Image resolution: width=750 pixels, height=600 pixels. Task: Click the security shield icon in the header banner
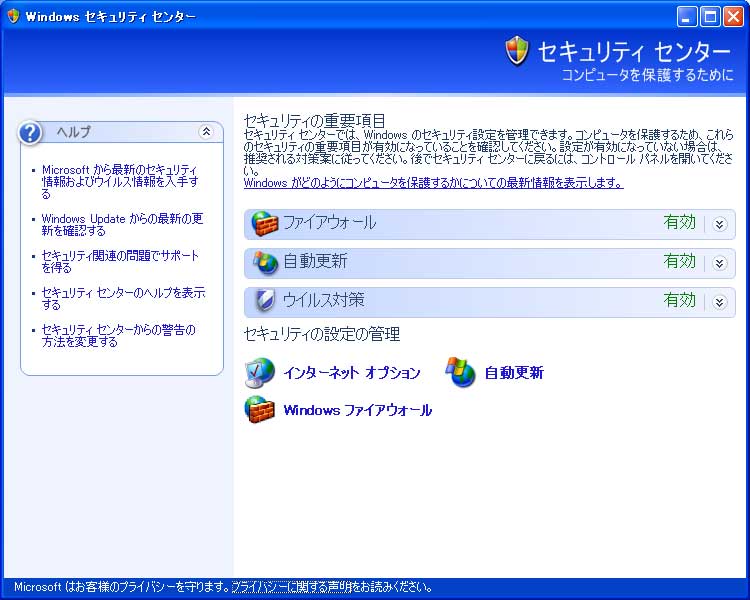tap(517, 51)
